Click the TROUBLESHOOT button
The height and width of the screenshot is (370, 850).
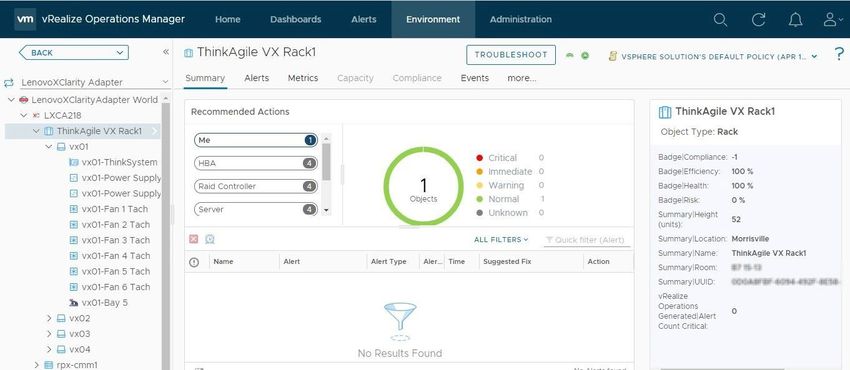click(x=511, y=55)
